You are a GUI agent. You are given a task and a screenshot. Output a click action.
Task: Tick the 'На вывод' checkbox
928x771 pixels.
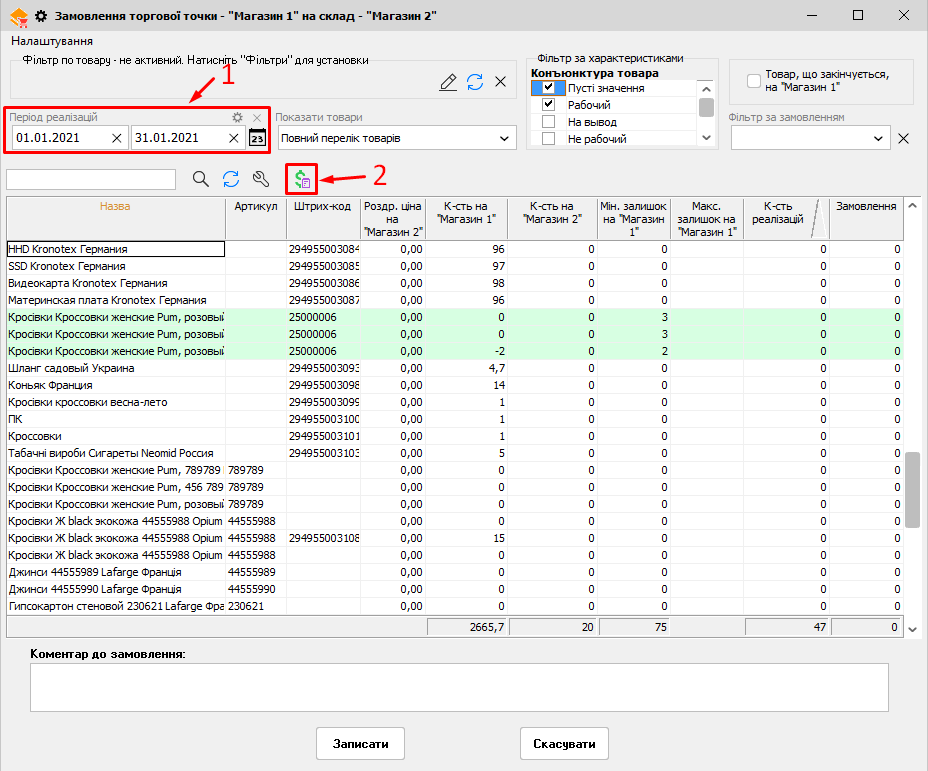pos(548,122)
